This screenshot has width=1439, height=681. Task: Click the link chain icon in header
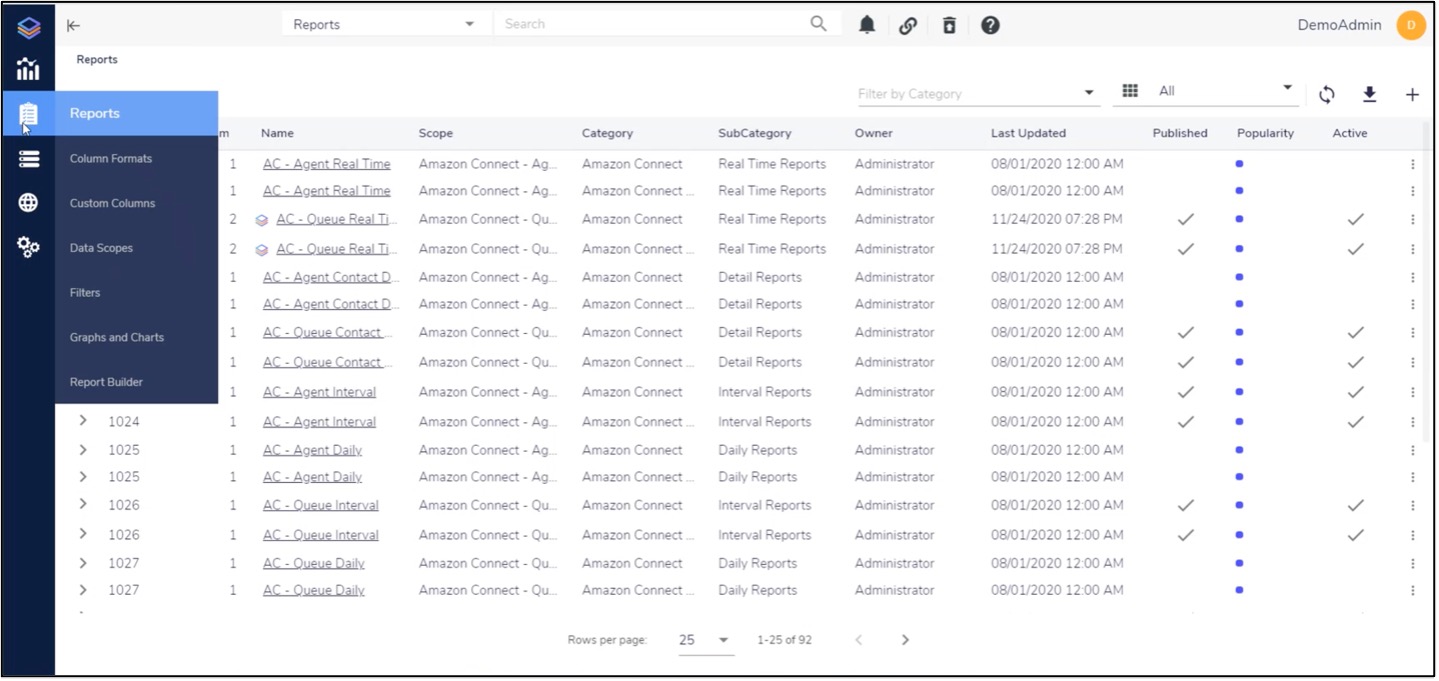click(x=908, y=25)
